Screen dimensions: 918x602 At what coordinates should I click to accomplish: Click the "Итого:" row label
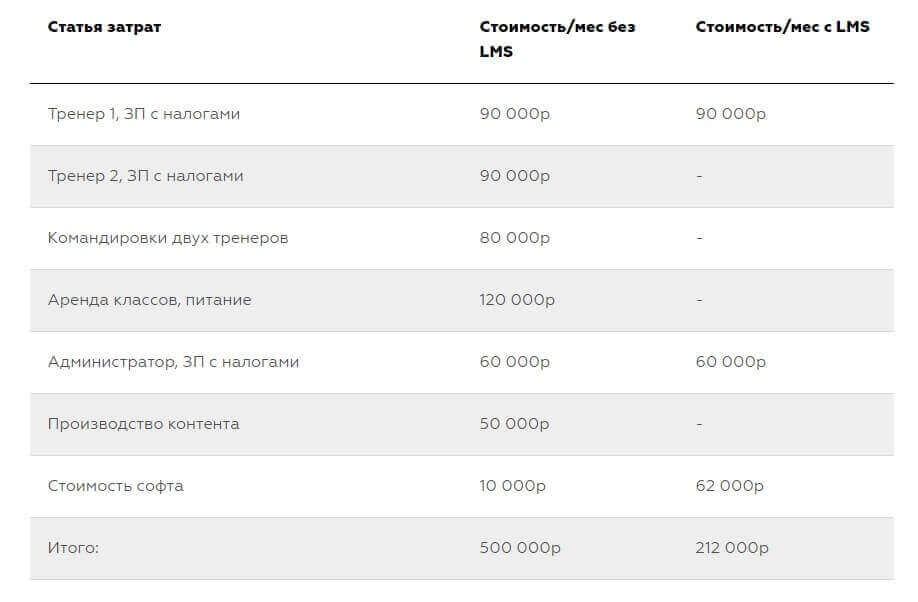point(74,548)
